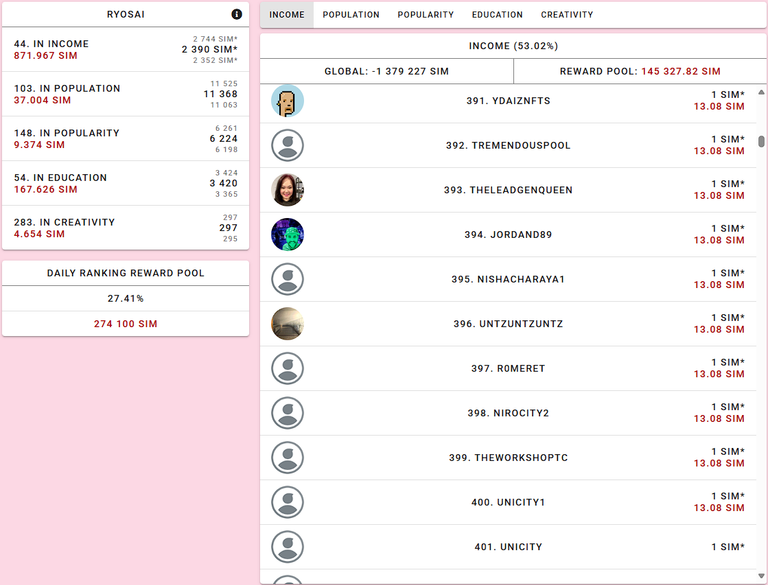
Task: Click the scroll up arrow of ranking list
Action: point(761,92)
